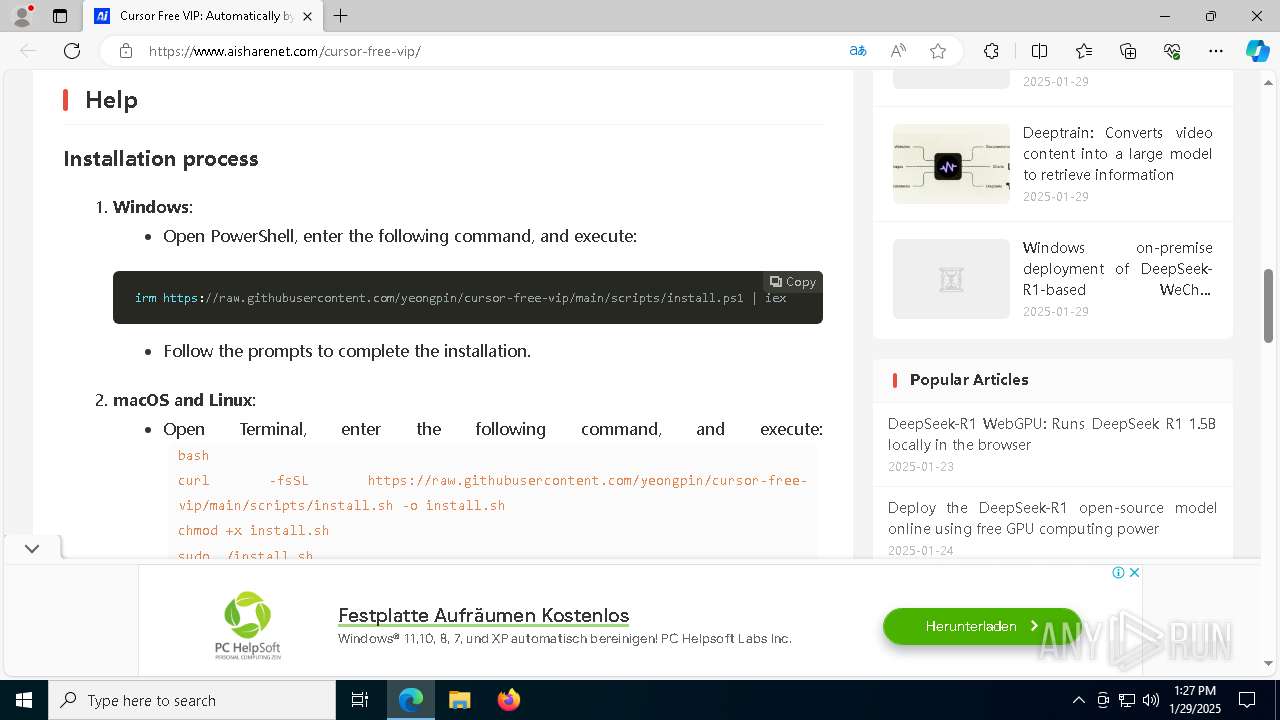Open Collections panel
The height and width of the screenshot is (720, 1280).
(x=1128, y=51)
